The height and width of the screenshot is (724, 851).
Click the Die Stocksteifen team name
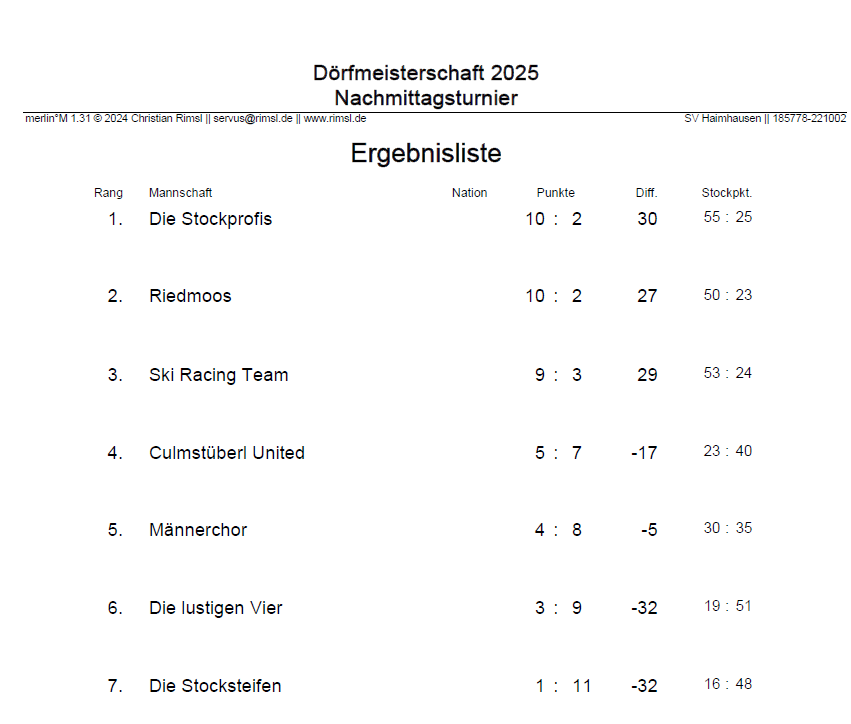215,686
